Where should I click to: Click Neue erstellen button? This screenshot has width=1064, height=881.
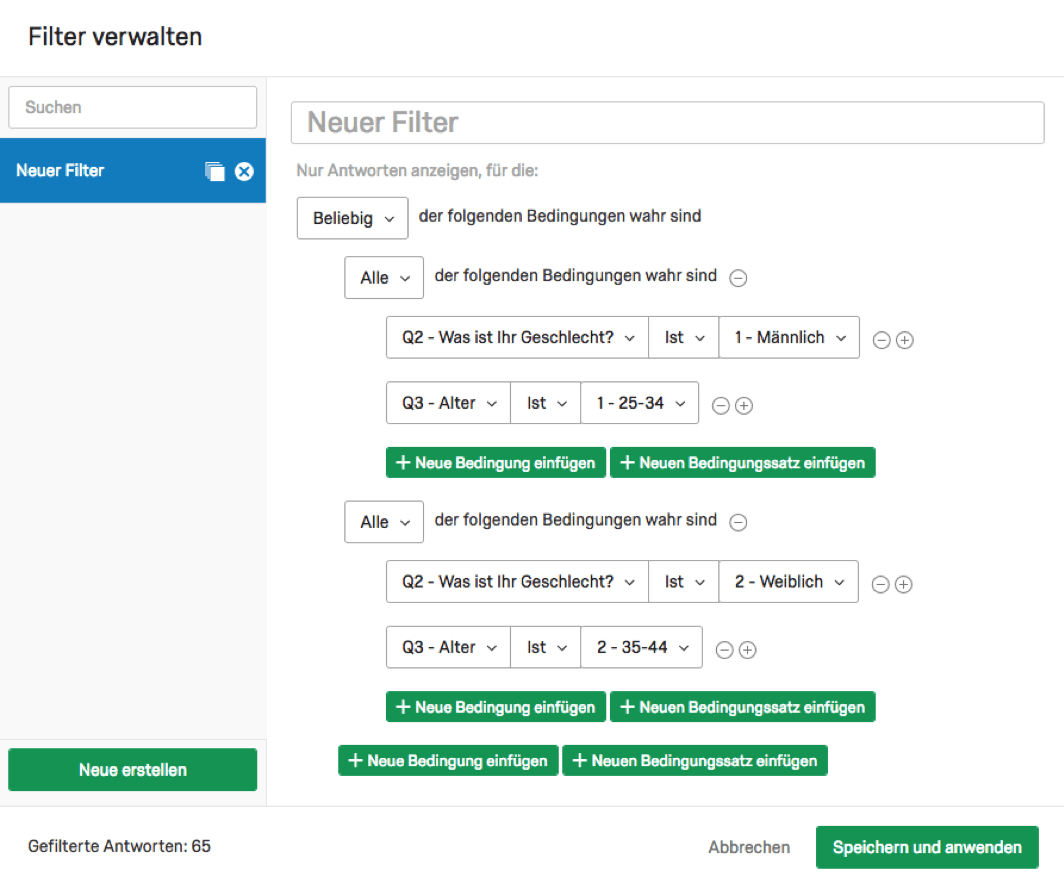(x=133, y=770)
